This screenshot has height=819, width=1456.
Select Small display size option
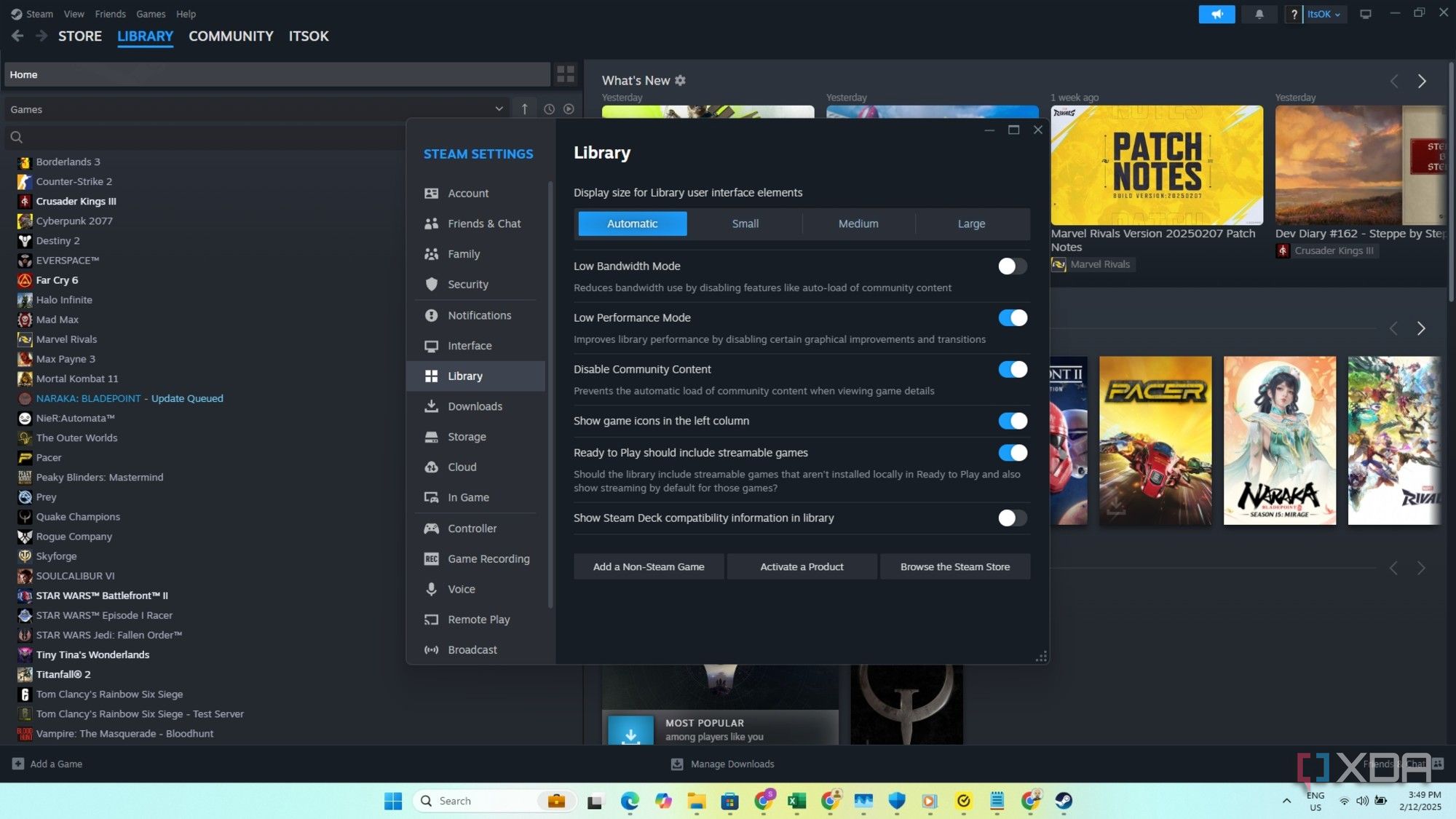point(745,223)
